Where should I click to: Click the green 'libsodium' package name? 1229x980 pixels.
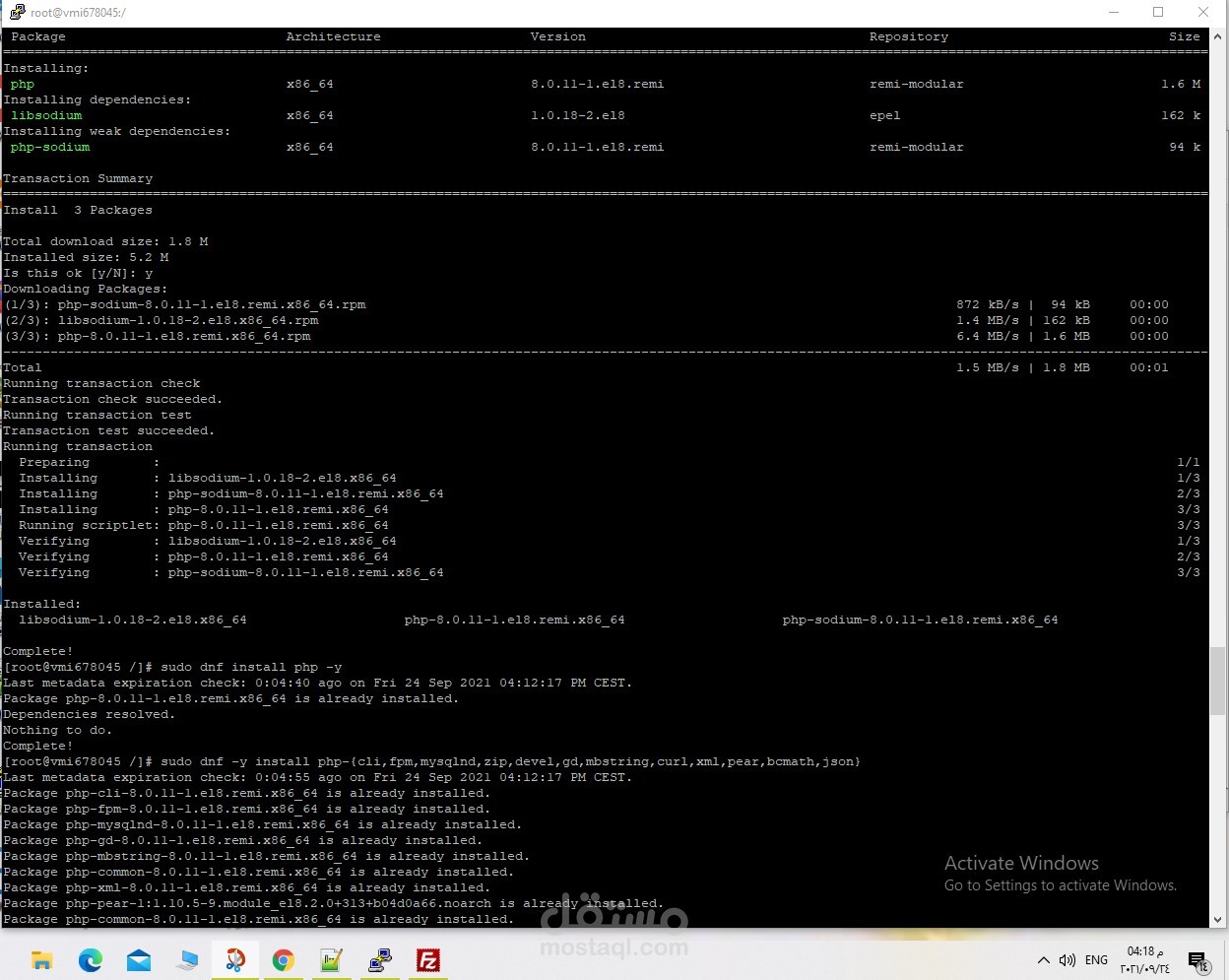[46, 115]
